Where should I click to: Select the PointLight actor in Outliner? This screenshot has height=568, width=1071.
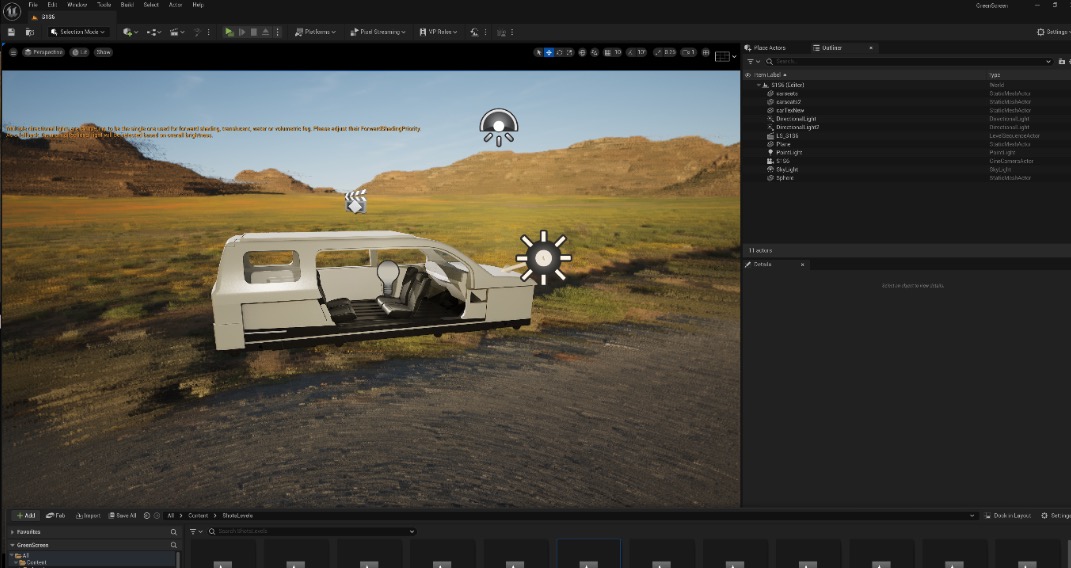pyautogui.click(x=789, y=153)
